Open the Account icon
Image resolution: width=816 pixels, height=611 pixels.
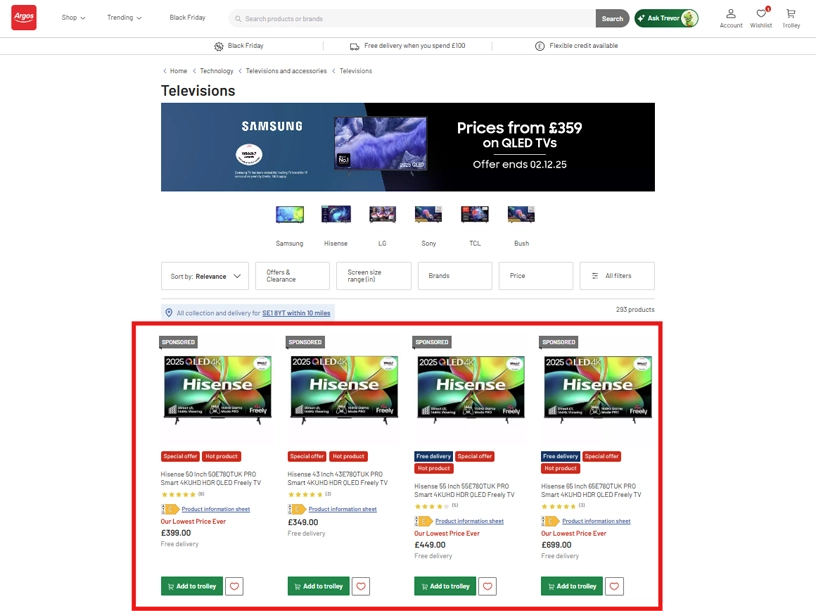(731, 18)
